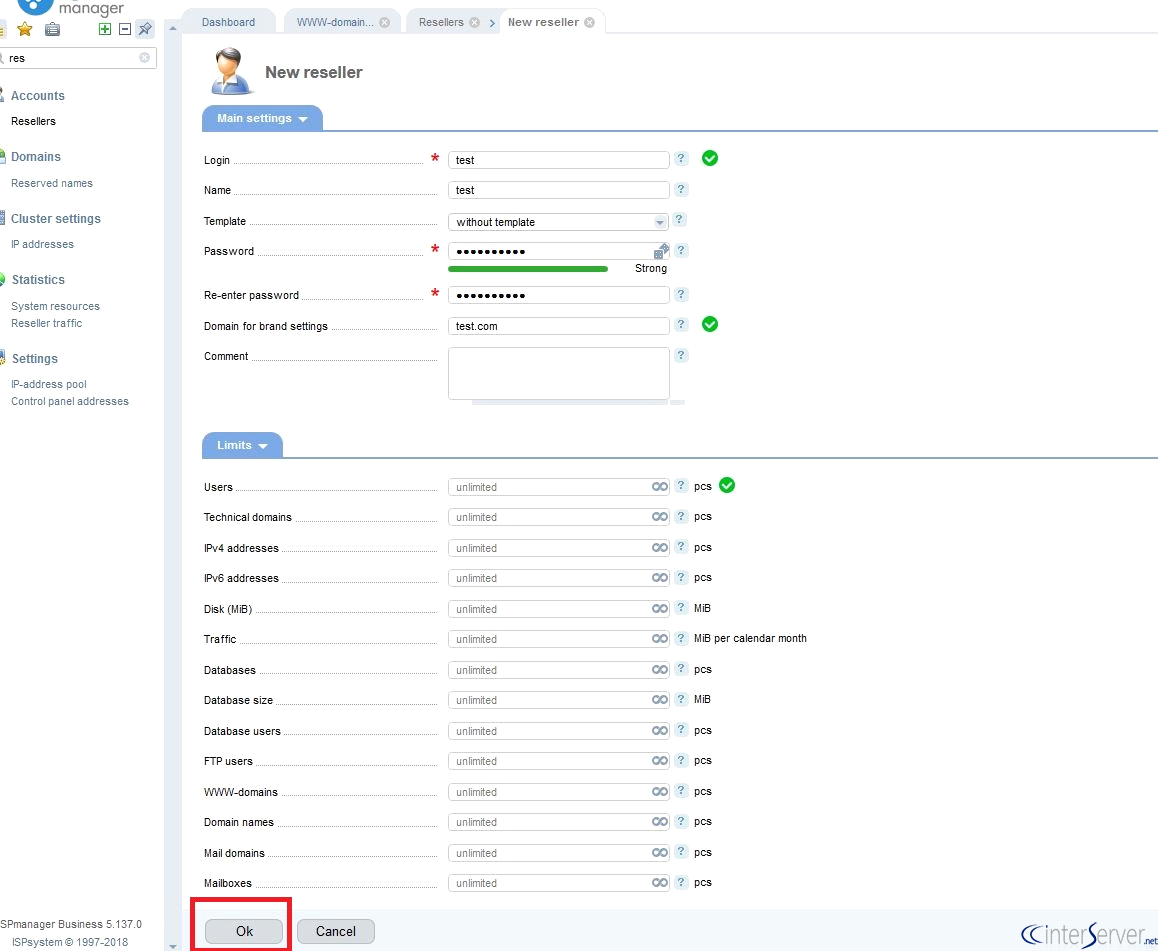Confirm with the Ok button
1158x951 pixels.
(244, 931)
